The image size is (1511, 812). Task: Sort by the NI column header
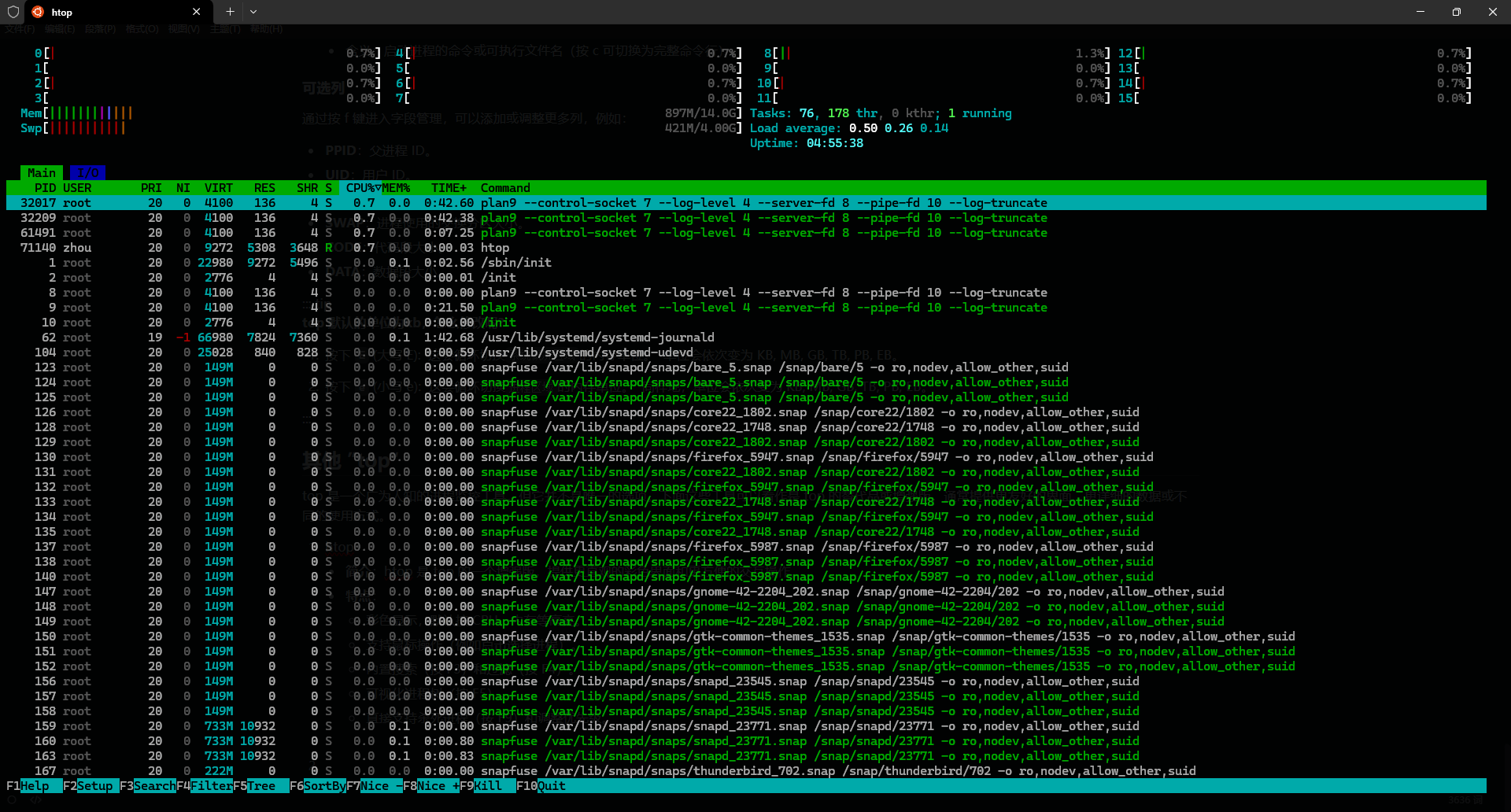pyautogui.click(x=183, y=188)
